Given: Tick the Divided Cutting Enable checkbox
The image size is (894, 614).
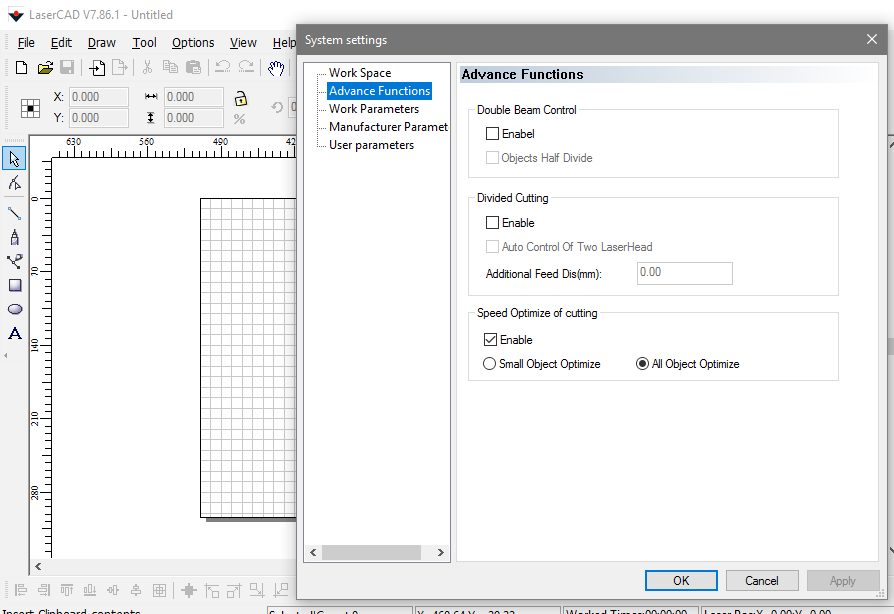Looking at the screenshot, I should pos(492,223).
